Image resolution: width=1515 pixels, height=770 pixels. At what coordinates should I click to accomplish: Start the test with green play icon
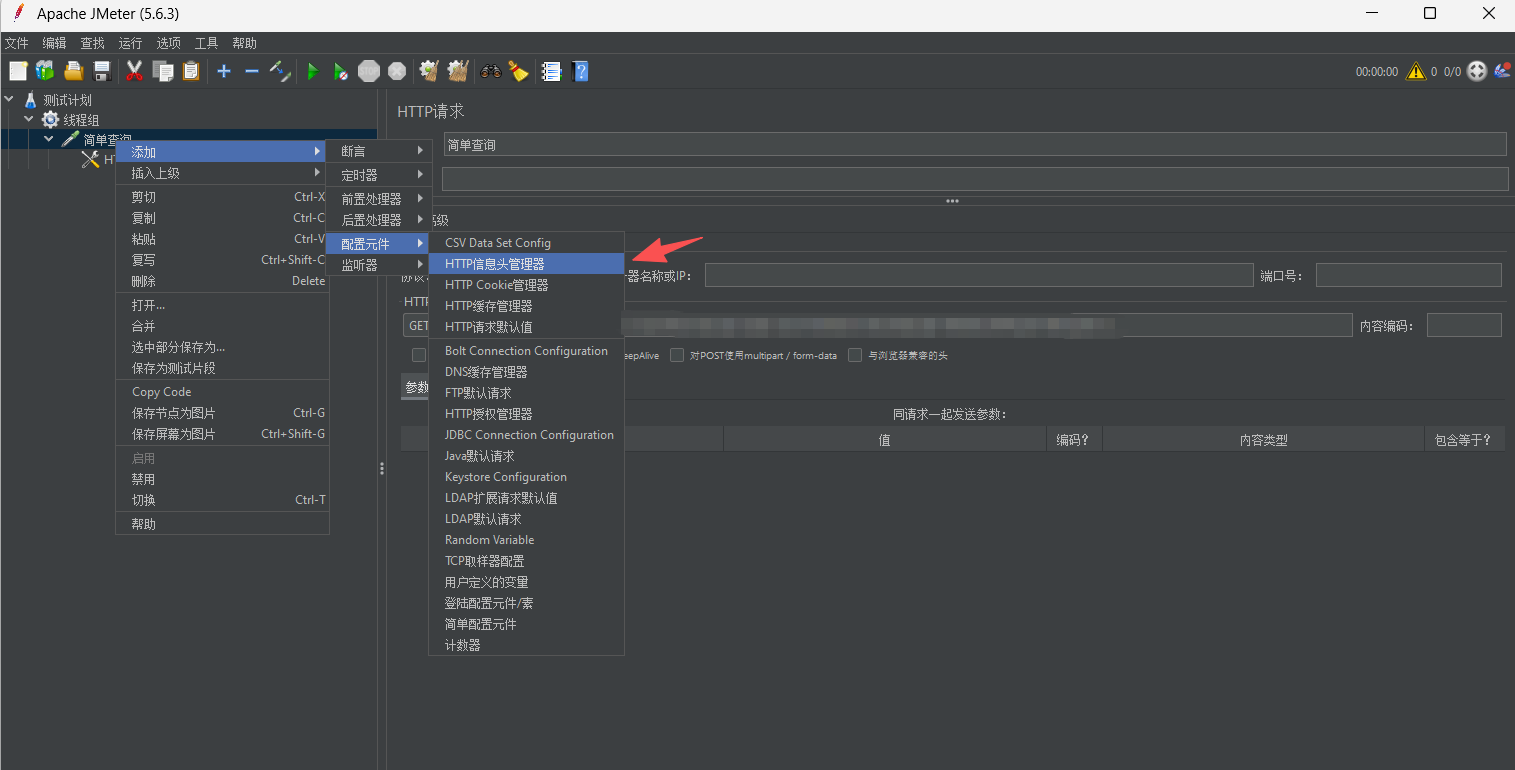pyautogui.click(x=313, y=71)
